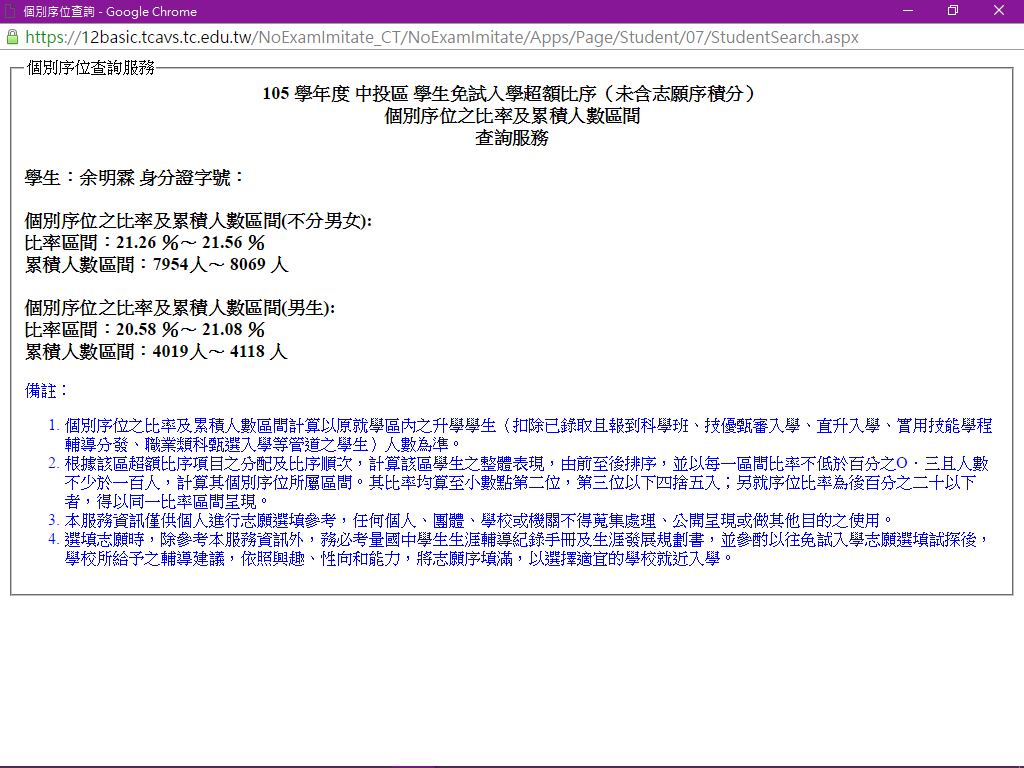
Task: Click the 不分男女 section heading
Action: tap(198, 221)
